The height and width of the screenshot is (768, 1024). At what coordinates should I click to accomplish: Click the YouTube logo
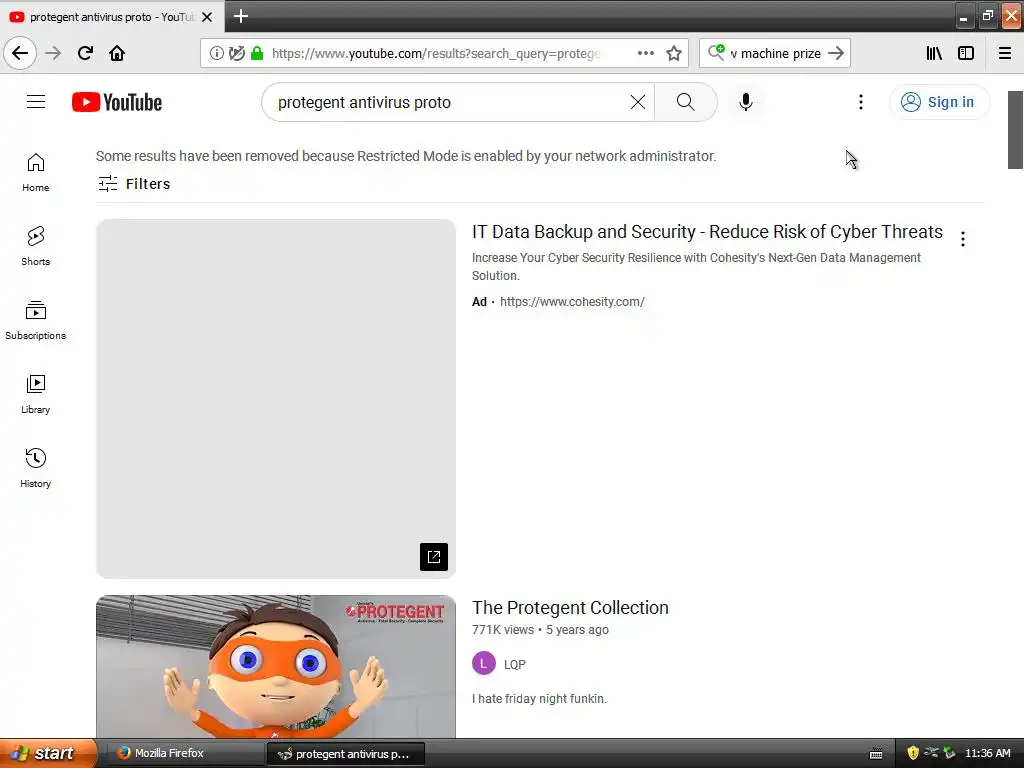point(117,102)
